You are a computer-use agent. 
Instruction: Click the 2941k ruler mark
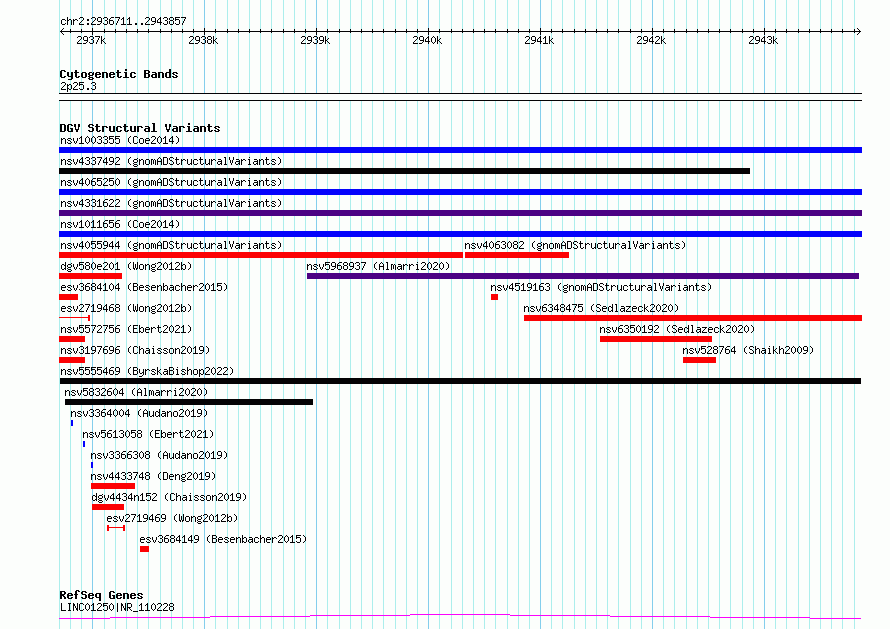click(x=539, y=40)
